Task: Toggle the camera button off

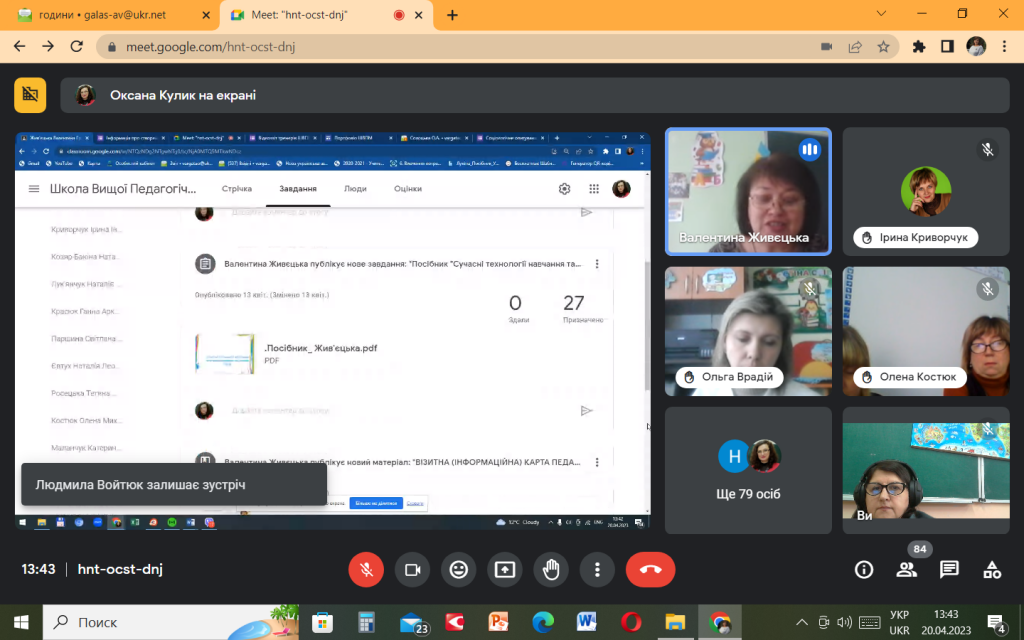Action: pyautogui.click(x=413, y=569)
